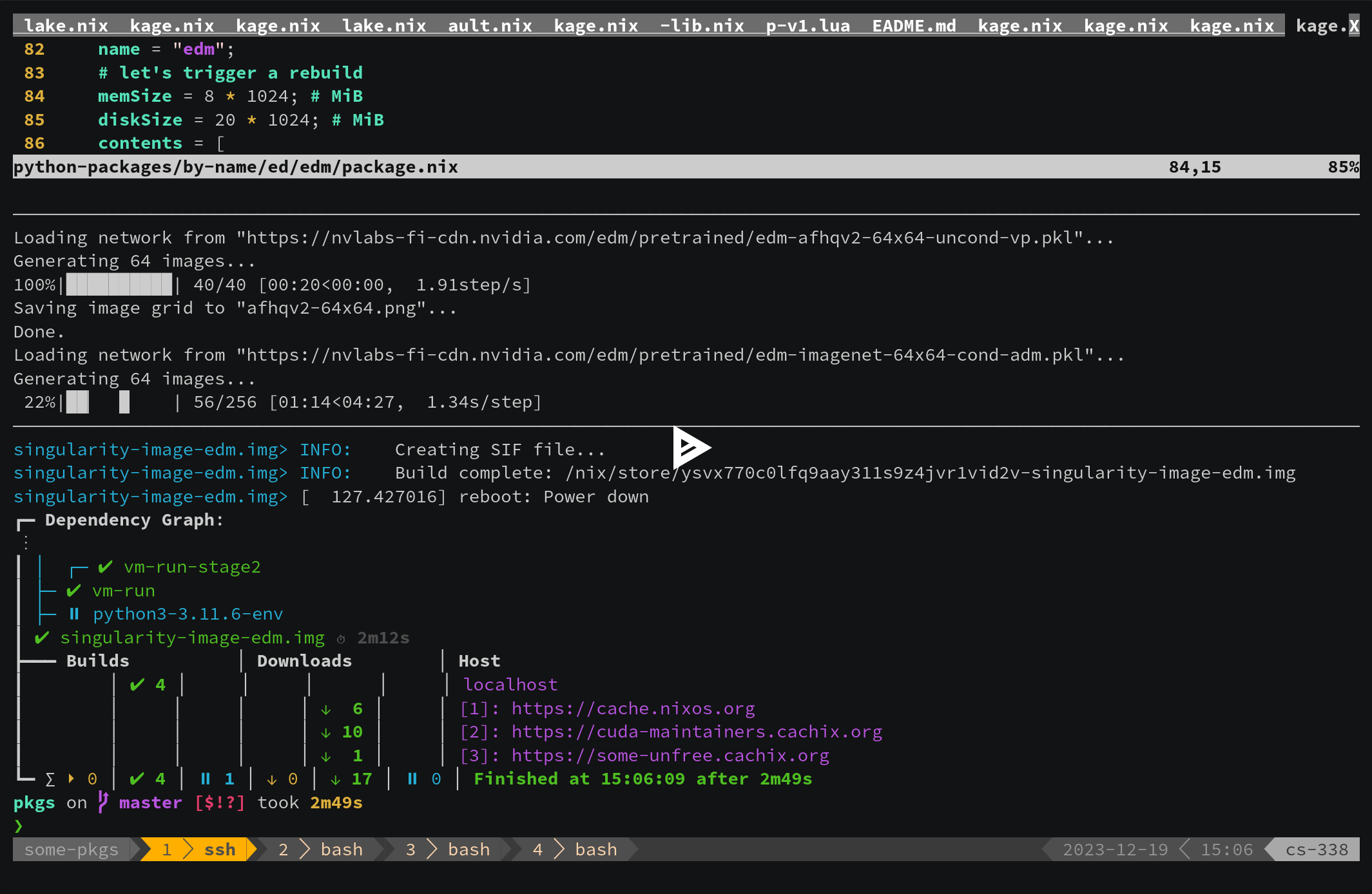Click the sigma summary icon in bottom row
Screen dimensions: 1372x894
(x=50, y=779)
